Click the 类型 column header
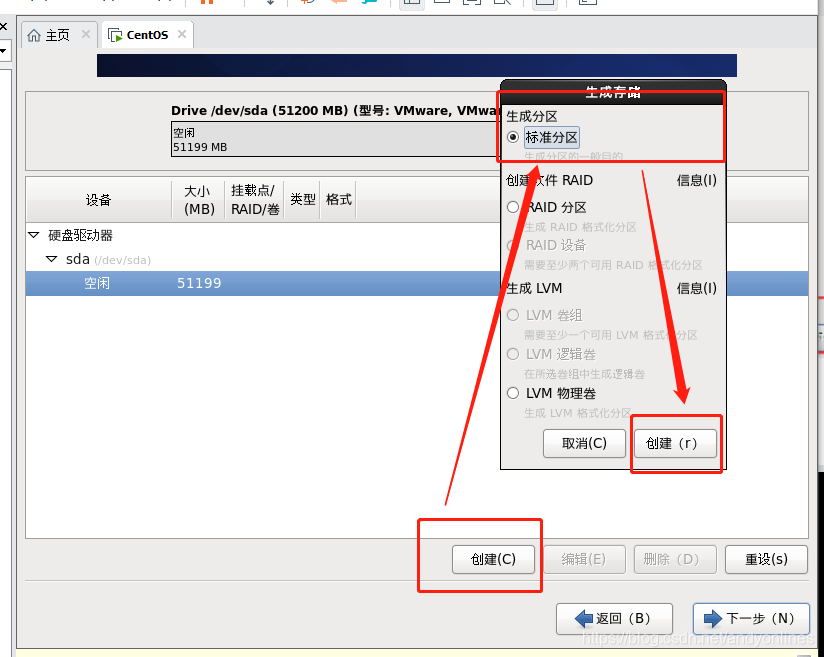 coord(303,200)
